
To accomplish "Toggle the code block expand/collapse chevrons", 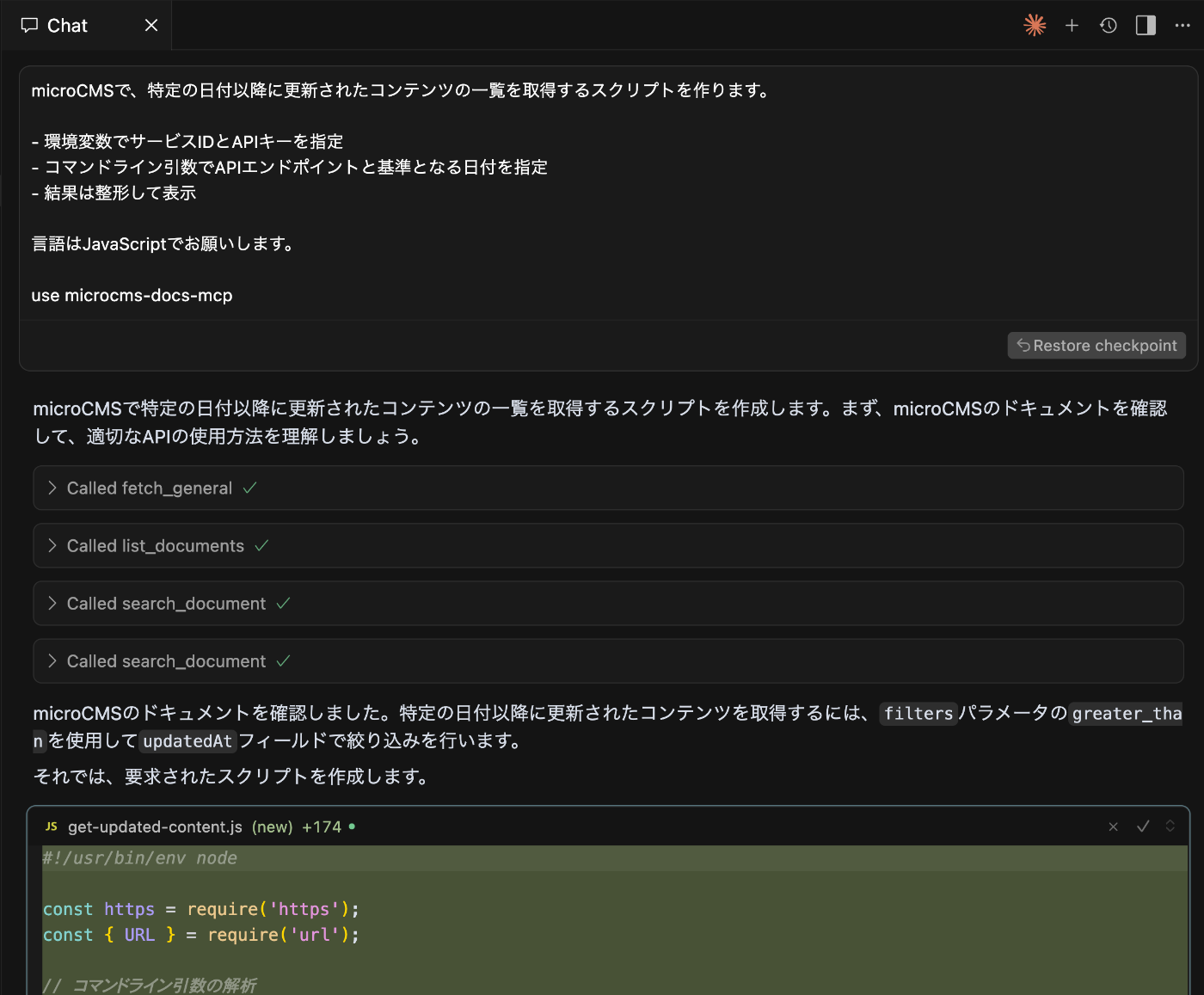I will click(1170, 826).
